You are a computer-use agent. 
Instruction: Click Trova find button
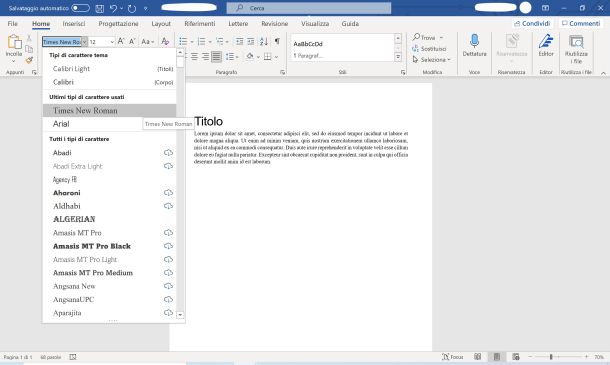[x=424, y=38]
